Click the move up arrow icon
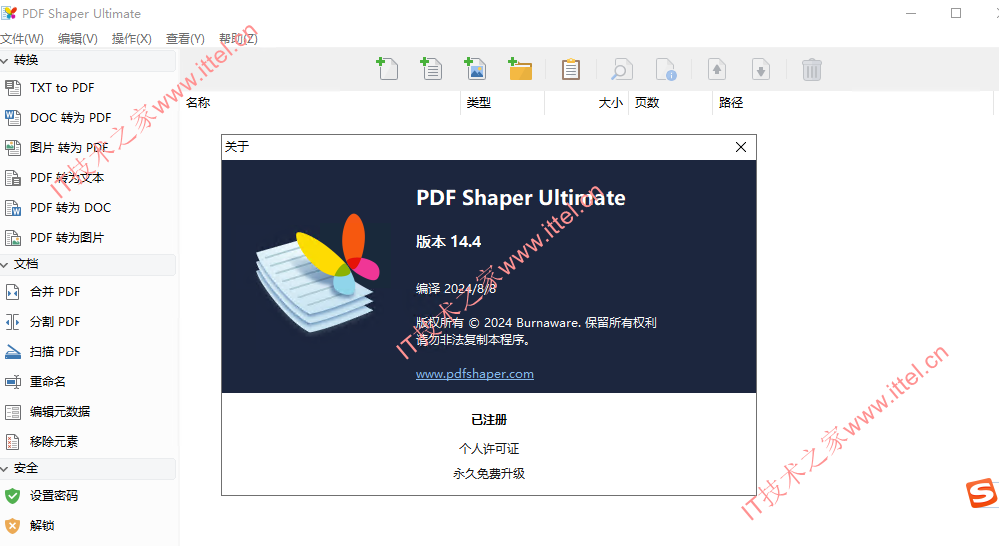Viewport: 999px width, 546px height. 717,69
